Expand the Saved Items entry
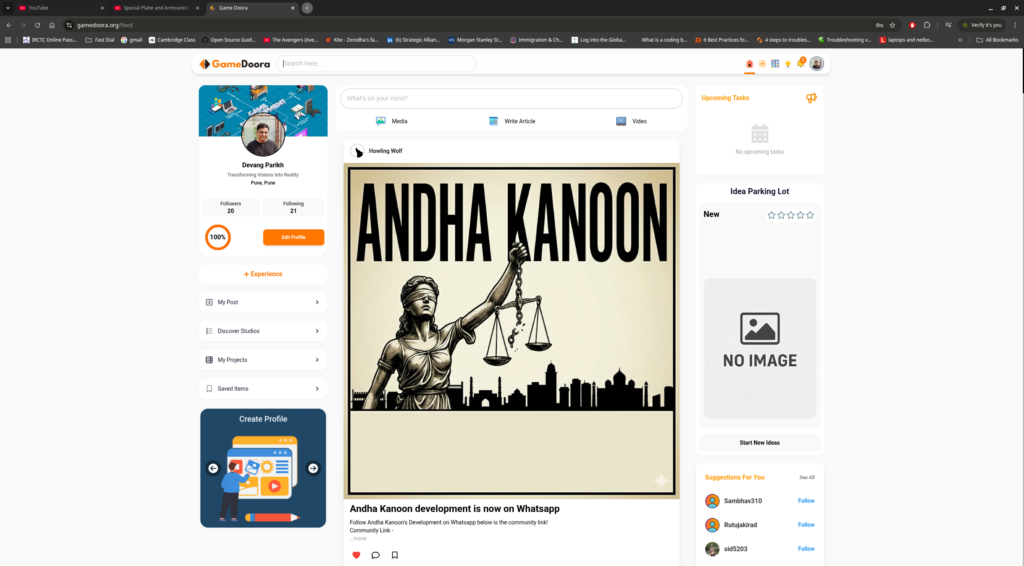Viewport: 1024px width, 566px height. (263, 389)
